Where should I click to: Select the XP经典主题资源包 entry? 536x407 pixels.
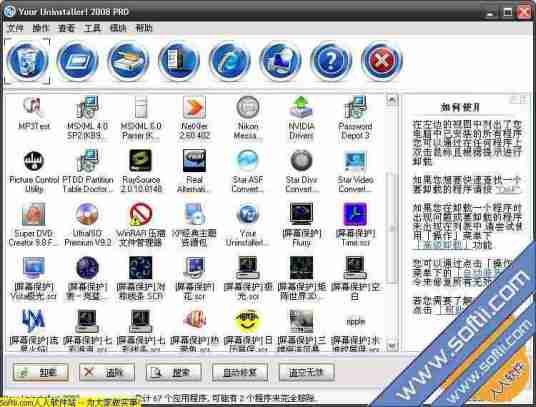coord(194,225)
